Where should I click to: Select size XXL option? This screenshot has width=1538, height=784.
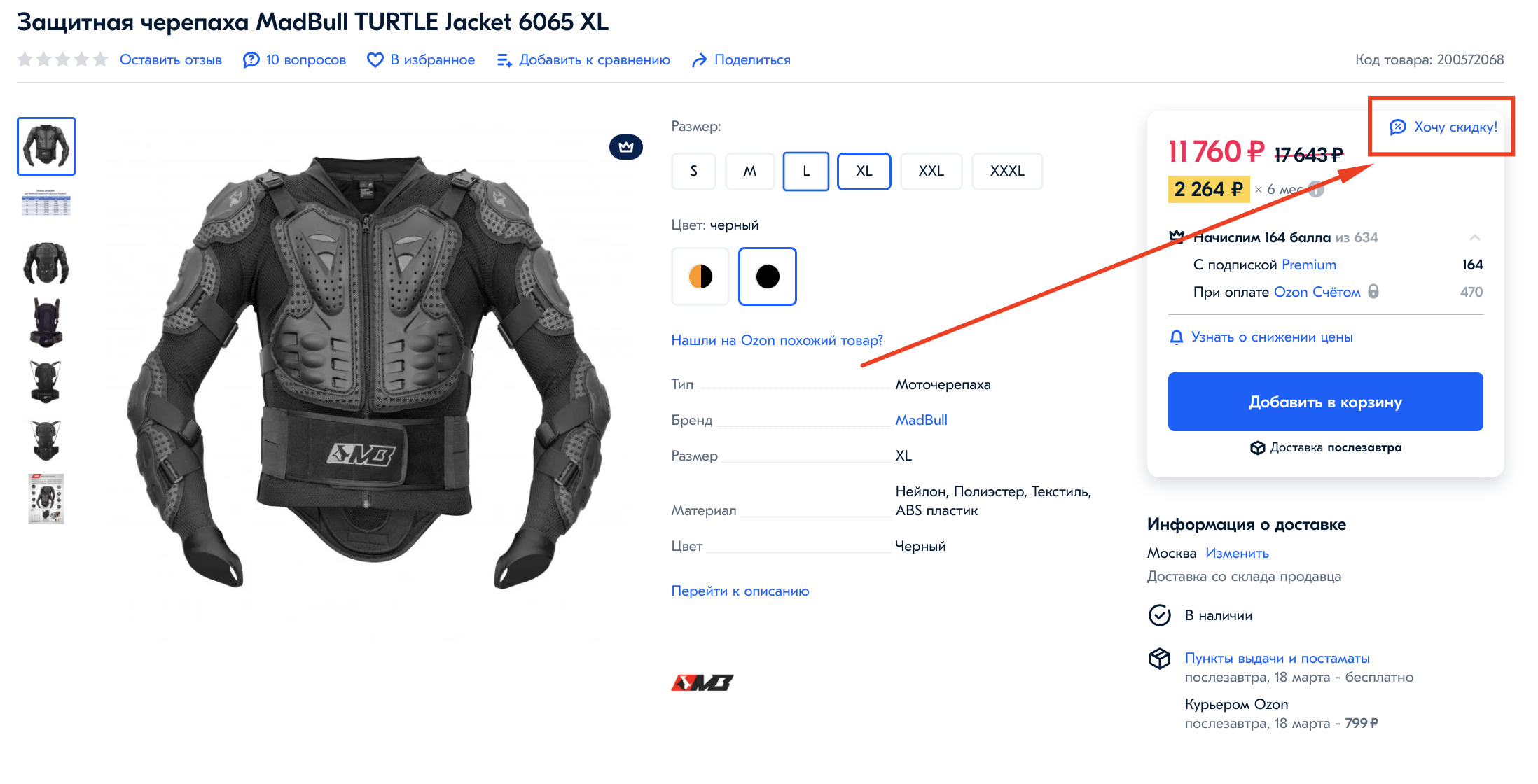pos(931,171)
